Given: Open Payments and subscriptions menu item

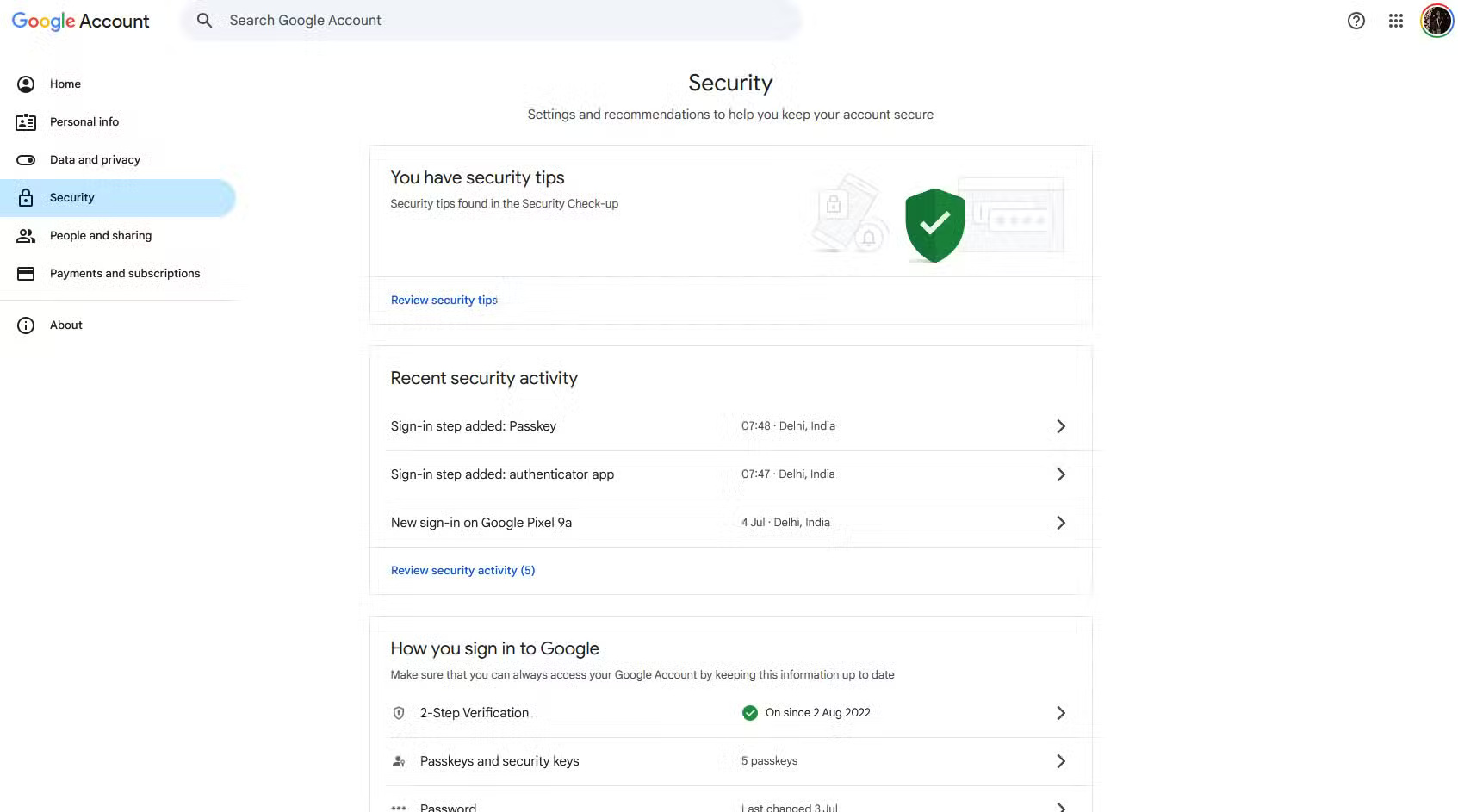Looking at the screenshot, I should pos(125,274).
